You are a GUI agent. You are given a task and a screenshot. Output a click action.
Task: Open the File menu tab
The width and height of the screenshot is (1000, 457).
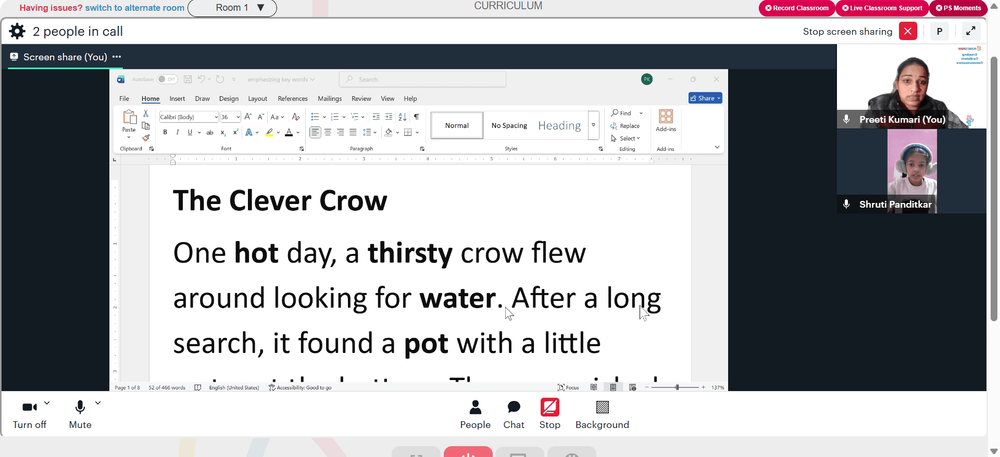point(124,99)
